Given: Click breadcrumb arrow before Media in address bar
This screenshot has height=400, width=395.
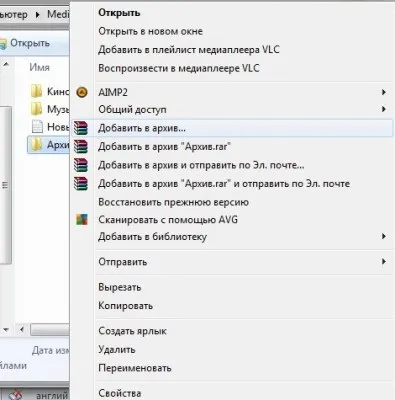Looking at the screenshot, I should click(x=38, y=15).
